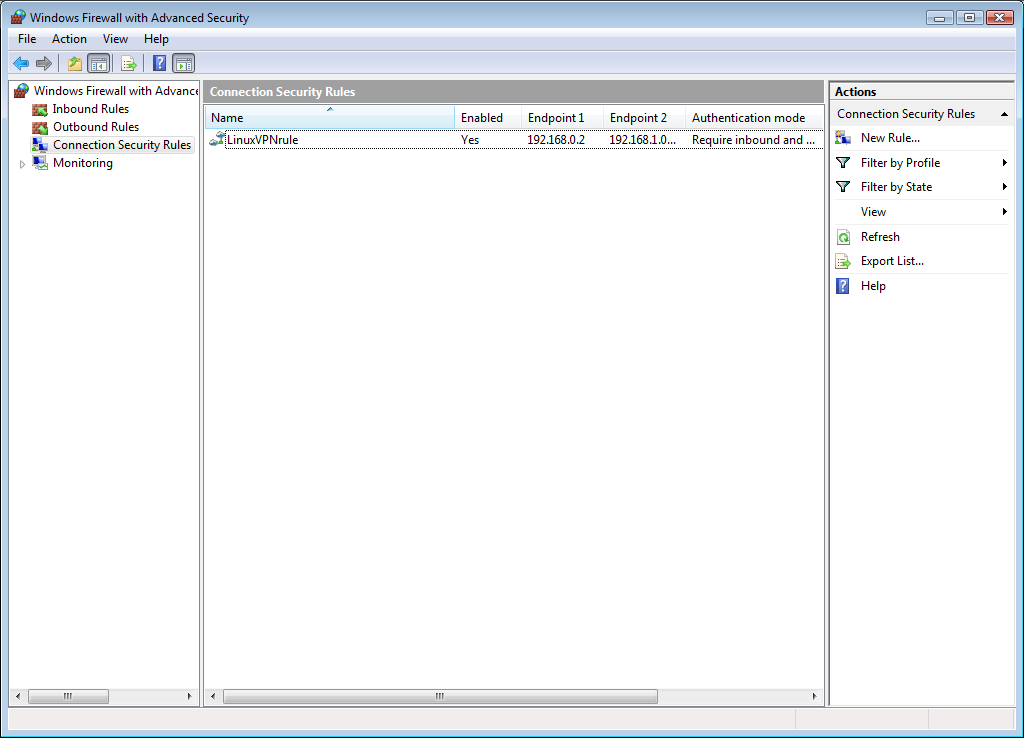Click the Connection Security Rules tree icon
The height and width of the screenshot is (738, 1024).
(40, 144)
